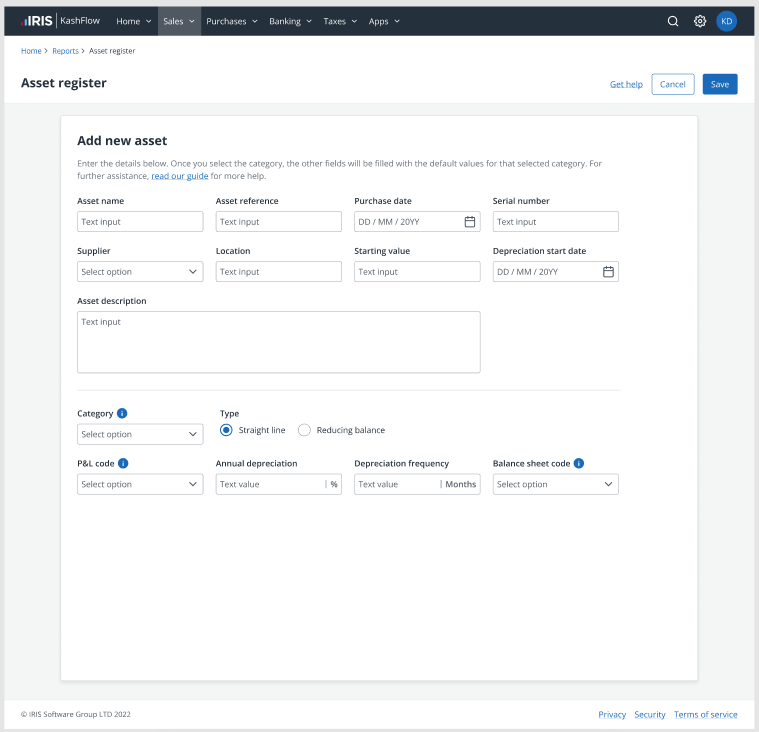Open the Security footer link
Viewport: 759px width, 732px height.
[x=650, y=715]
